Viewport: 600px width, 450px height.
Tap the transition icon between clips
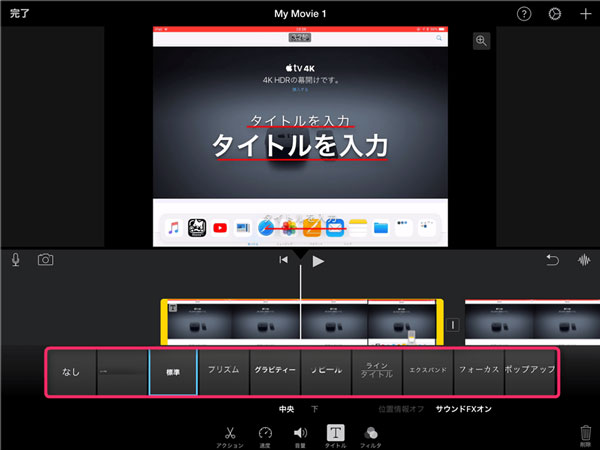coord(453,325)
